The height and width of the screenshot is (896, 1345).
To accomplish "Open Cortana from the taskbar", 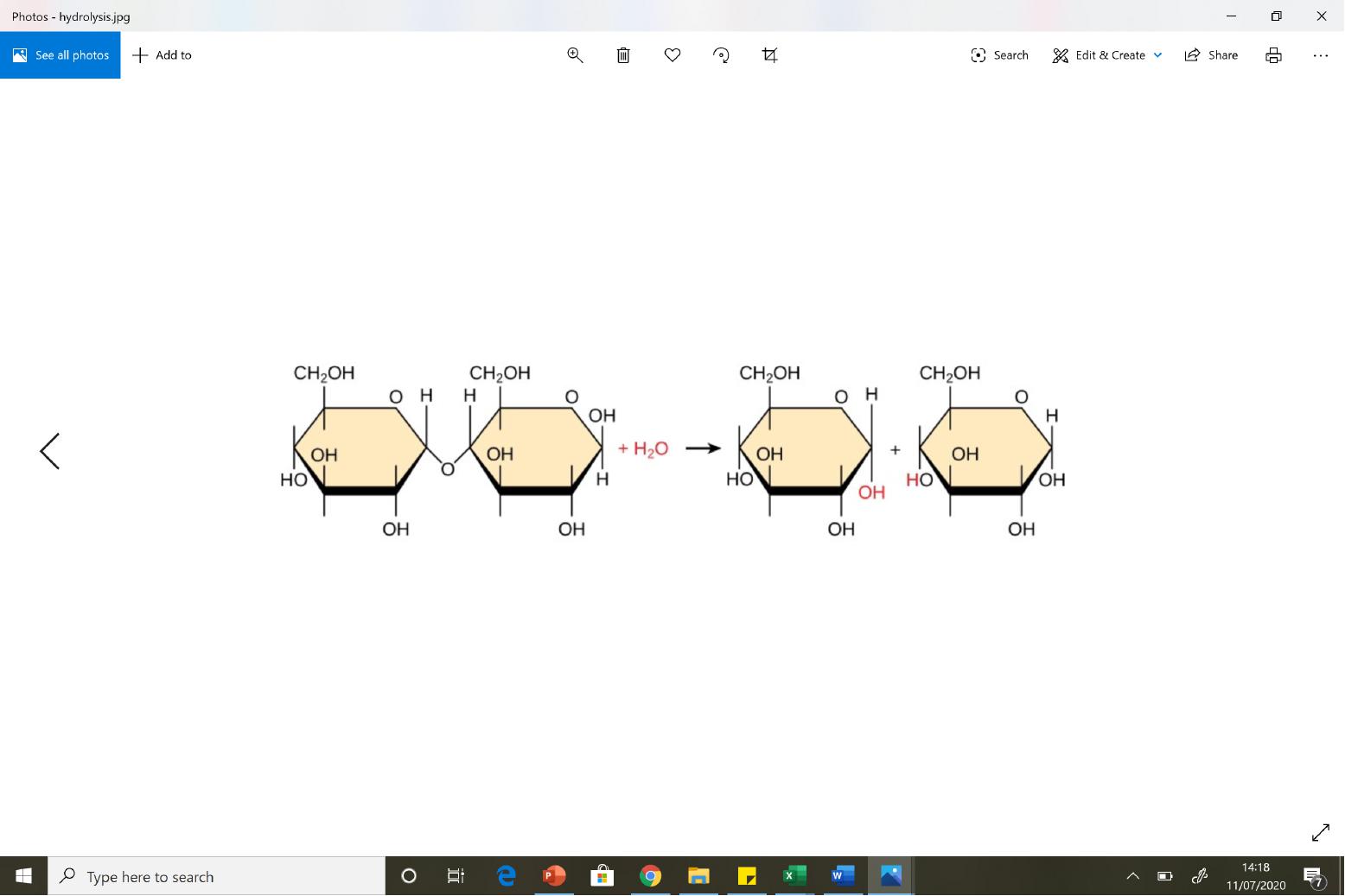I will tap(409, 876).
